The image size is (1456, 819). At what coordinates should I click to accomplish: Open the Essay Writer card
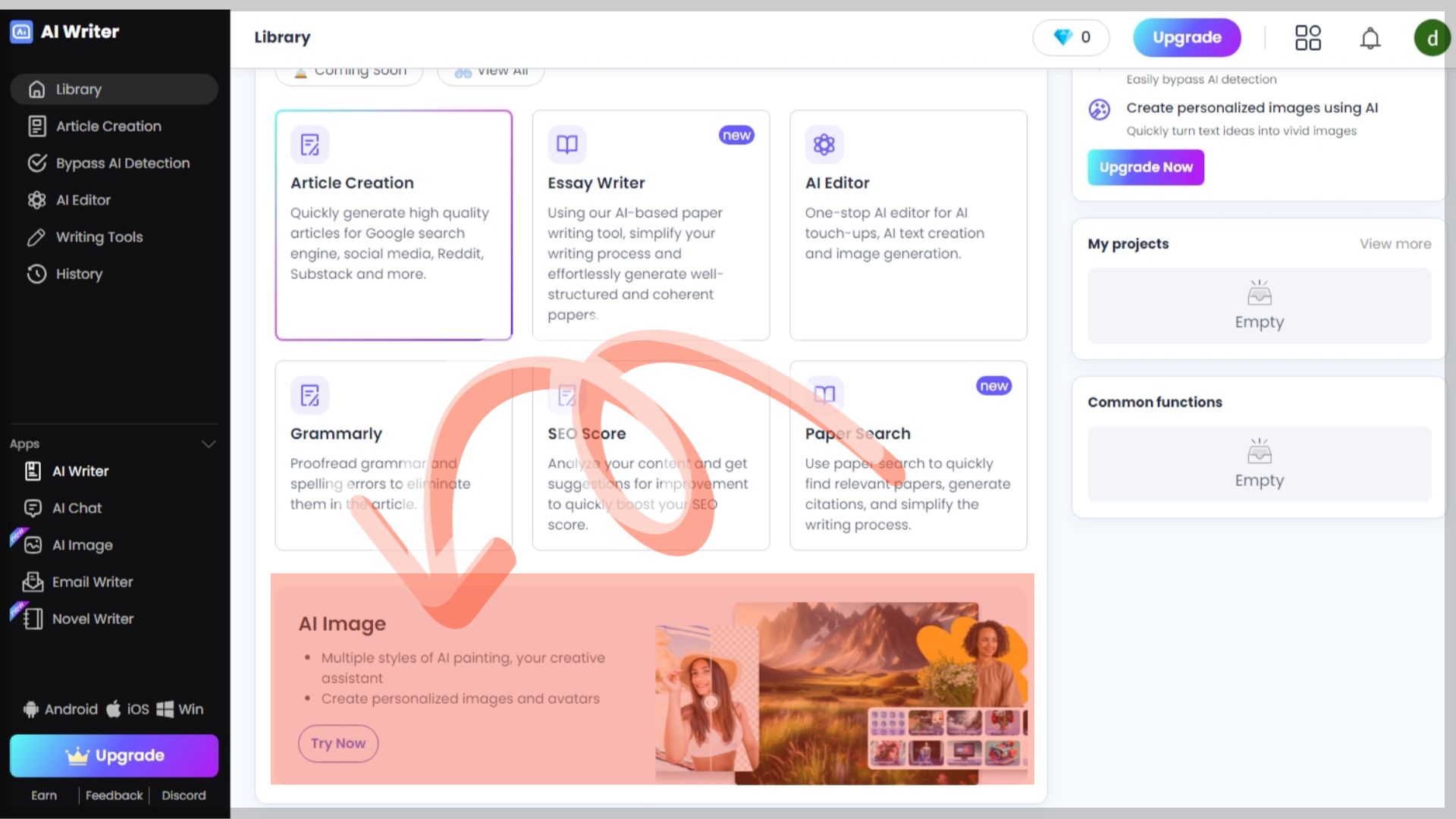[x=651, y=225]
